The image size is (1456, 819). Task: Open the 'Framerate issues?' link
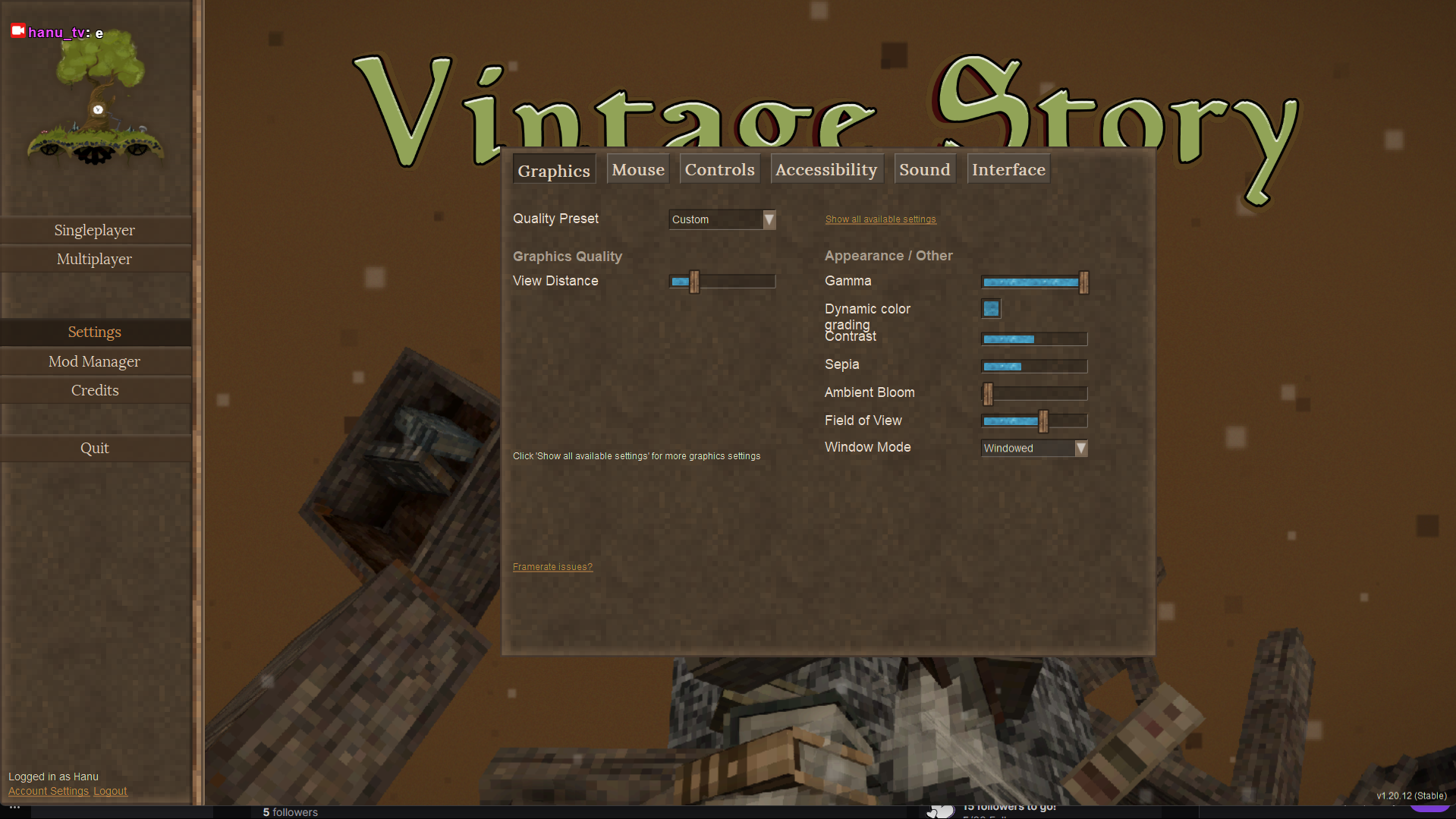tap(552, 567)
